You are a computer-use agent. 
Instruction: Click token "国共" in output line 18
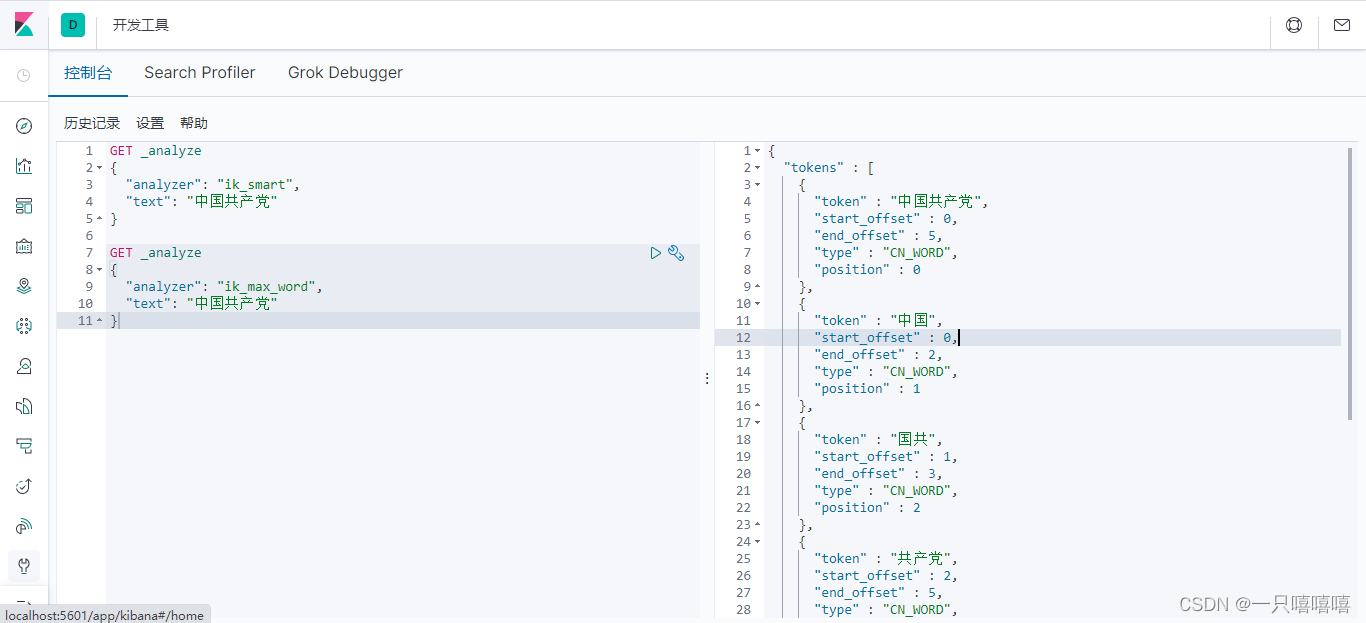pos(913,440)
